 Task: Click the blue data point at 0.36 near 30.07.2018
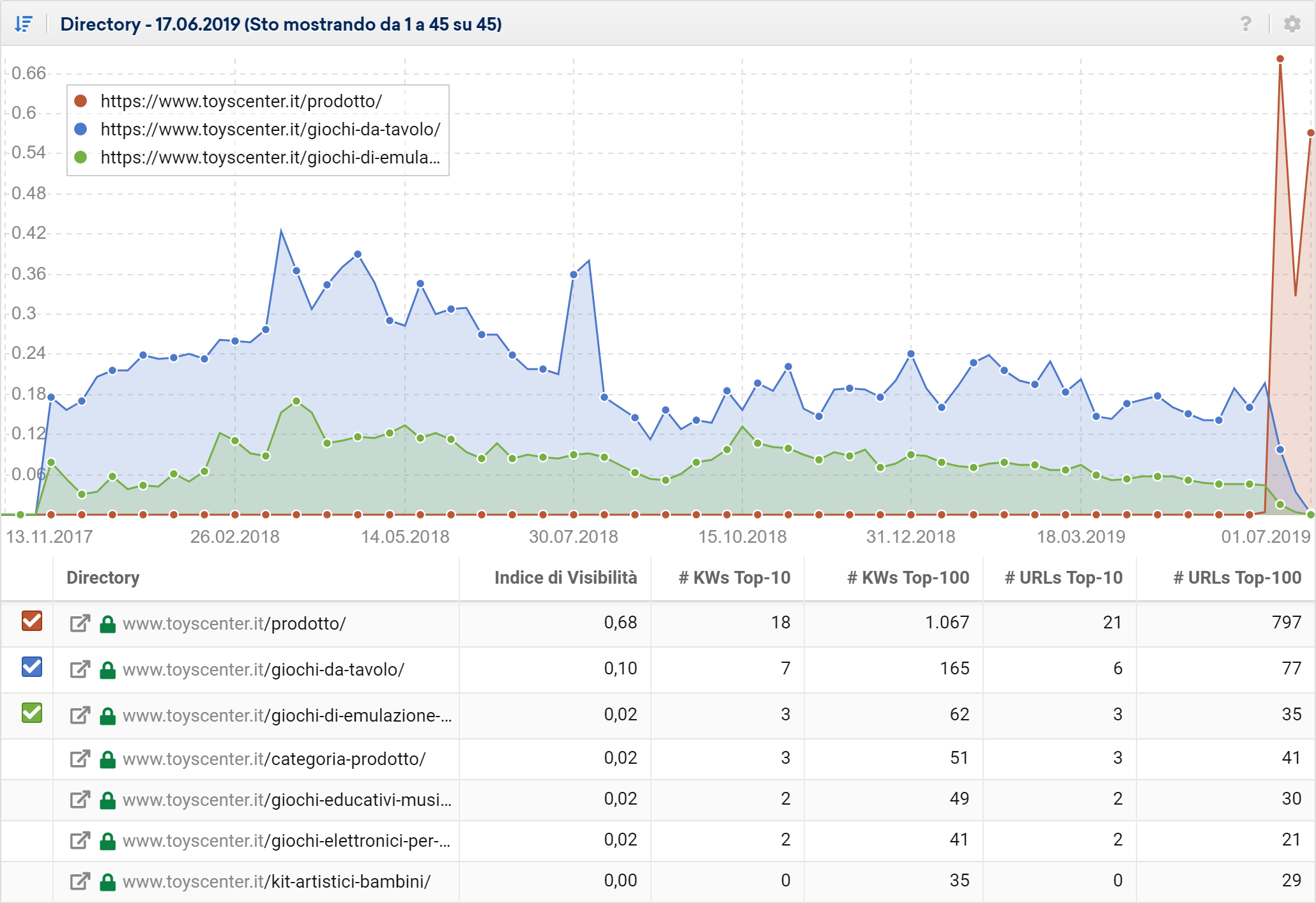click(x=574, y=275)
